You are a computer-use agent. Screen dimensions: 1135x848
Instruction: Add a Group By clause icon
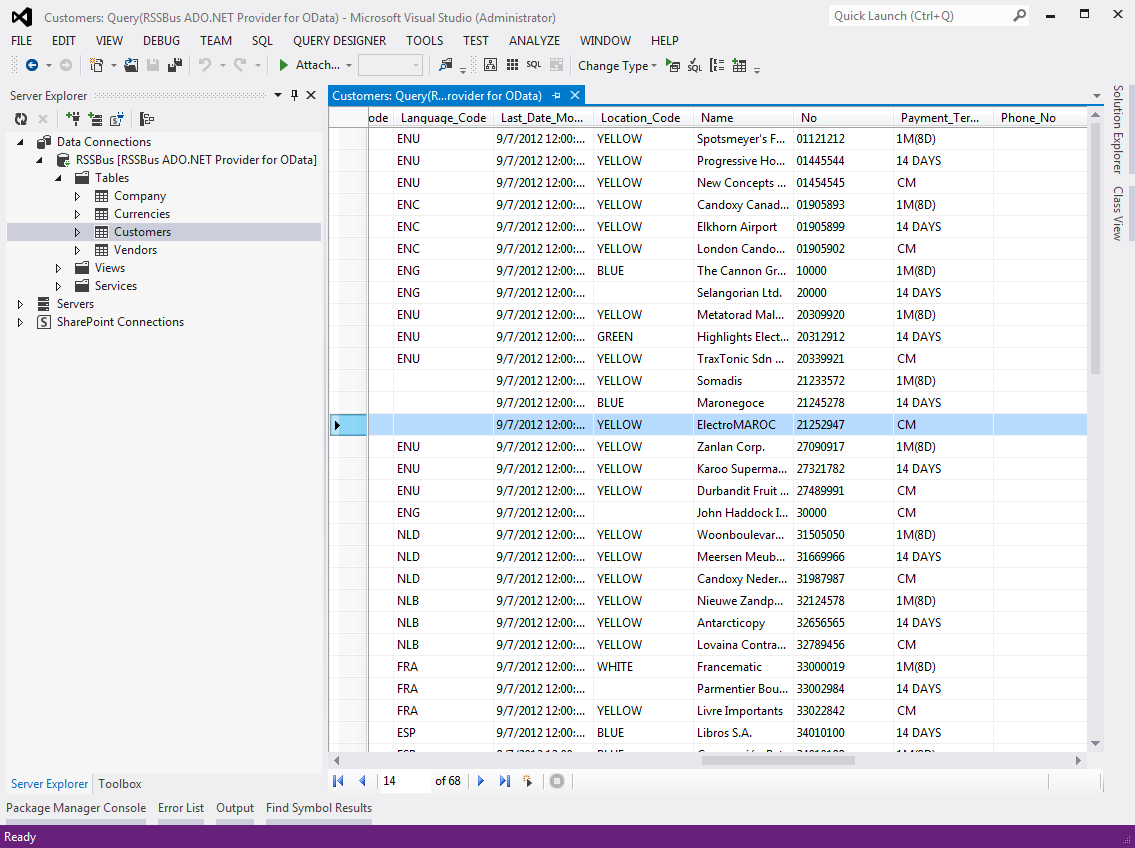point(714,64)
